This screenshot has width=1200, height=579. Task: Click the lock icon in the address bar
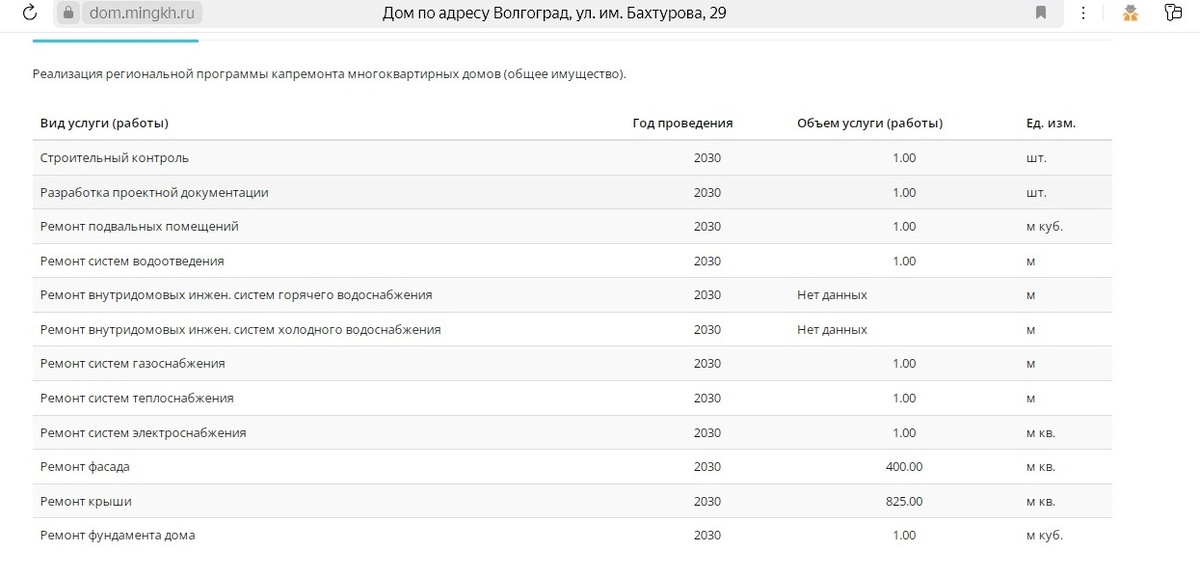66,13
